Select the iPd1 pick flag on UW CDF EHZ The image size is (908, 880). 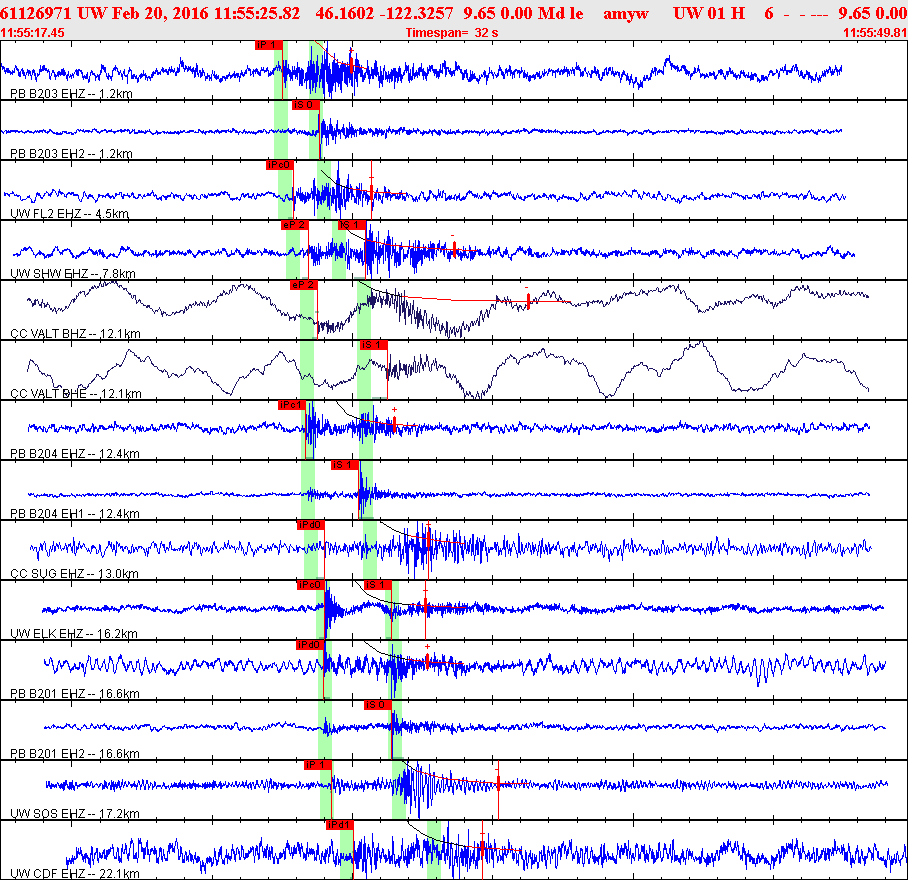point(340,824)
